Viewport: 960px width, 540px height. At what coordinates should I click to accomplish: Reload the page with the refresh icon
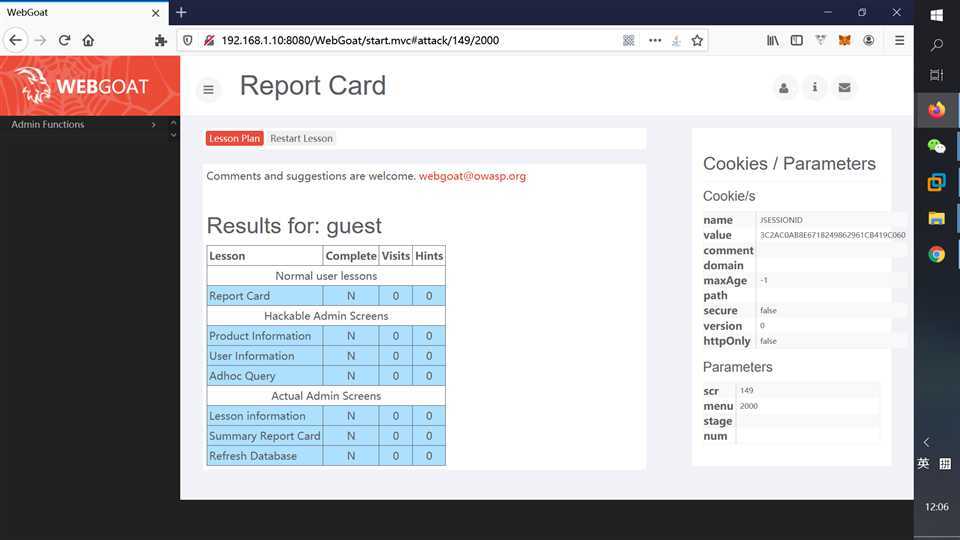(64, 40)
